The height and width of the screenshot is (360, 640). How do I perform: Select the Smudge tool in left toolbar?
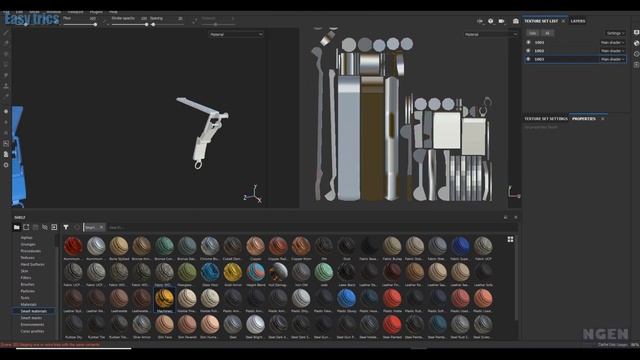6,75
